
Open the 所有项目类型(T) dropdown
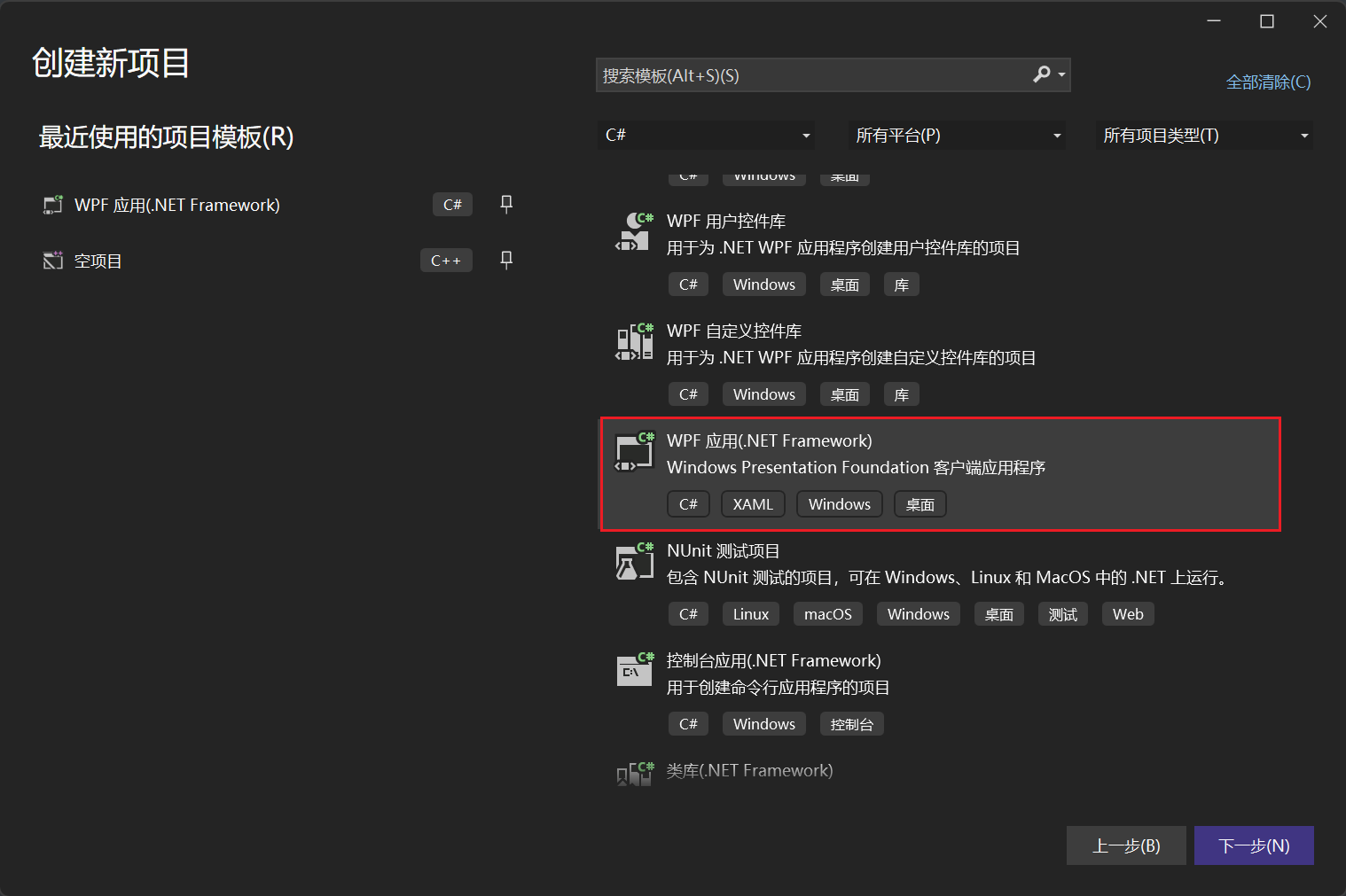pos(1204,135)
